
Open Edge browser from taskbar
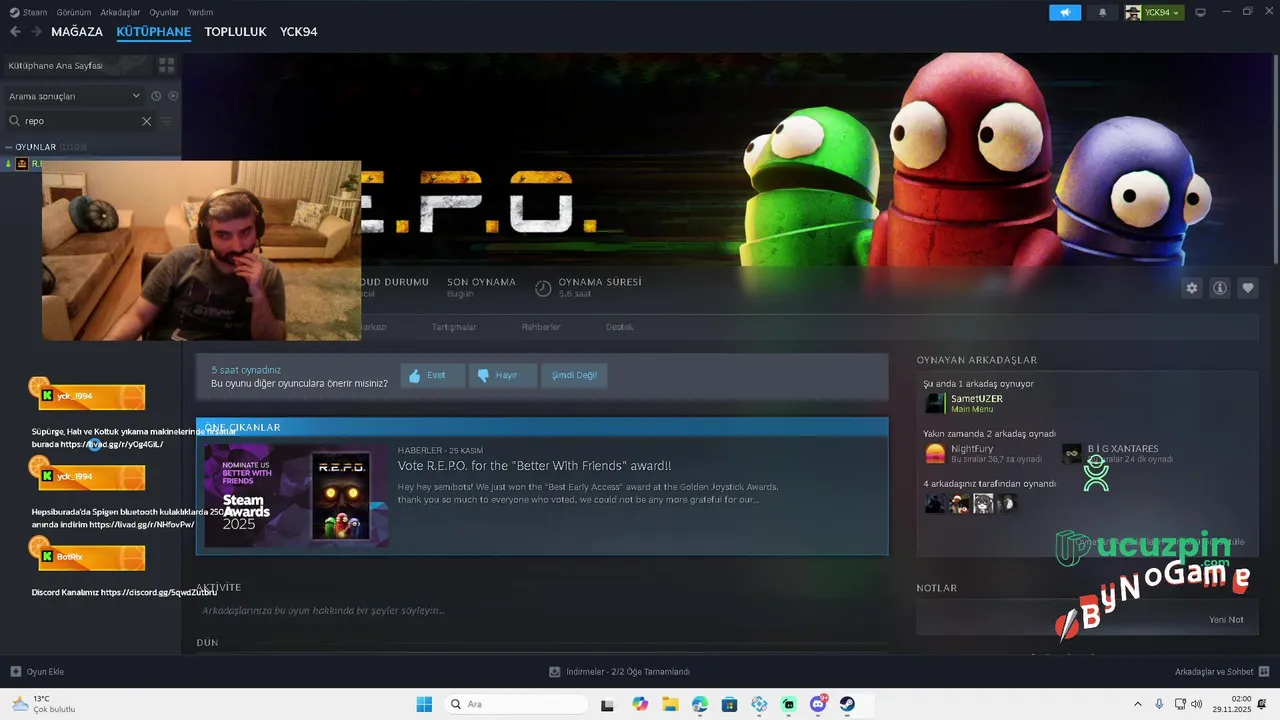[x=699, y=704]
